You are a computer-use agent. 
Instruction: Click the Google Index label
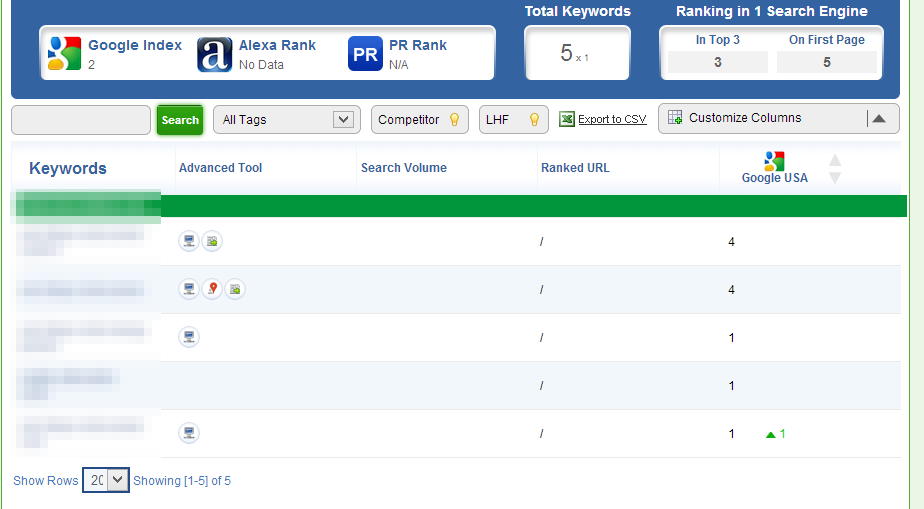pyautogui.click(x=135, y=45)
